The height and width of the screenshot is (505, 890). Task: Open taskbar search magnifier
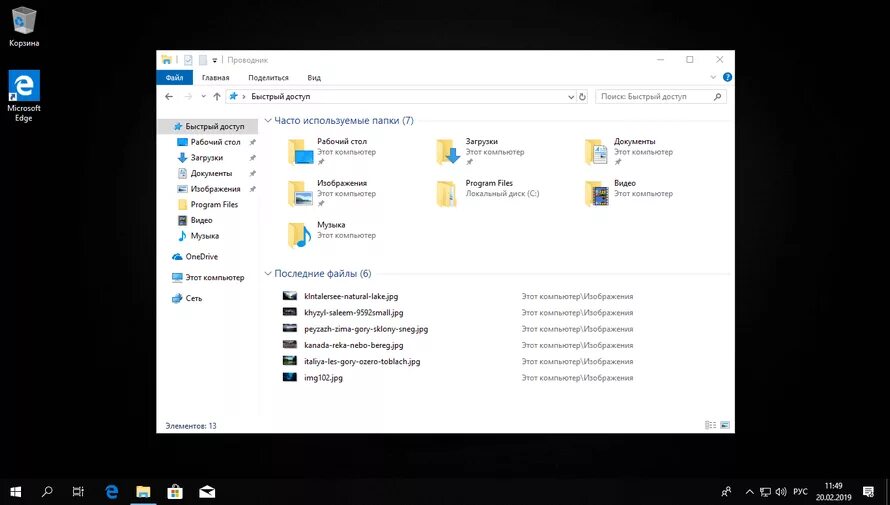click(x=47, y=492)
